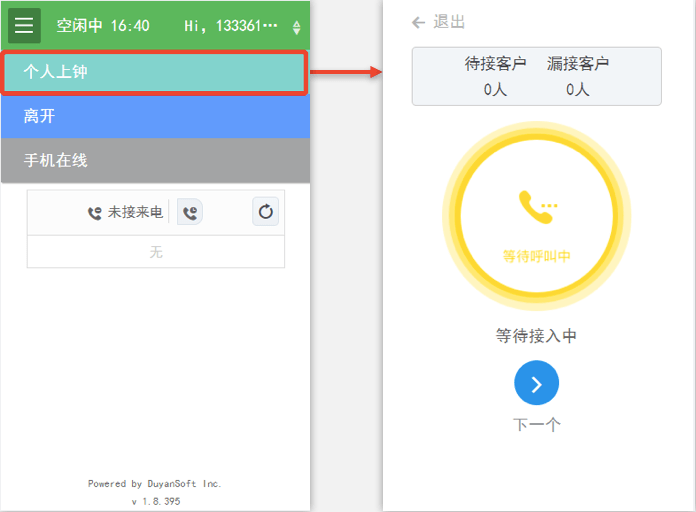Image resolution: width=696 pixels, height=512 pixels.
Task: Choose the 离开 status option
Action: 155,116
